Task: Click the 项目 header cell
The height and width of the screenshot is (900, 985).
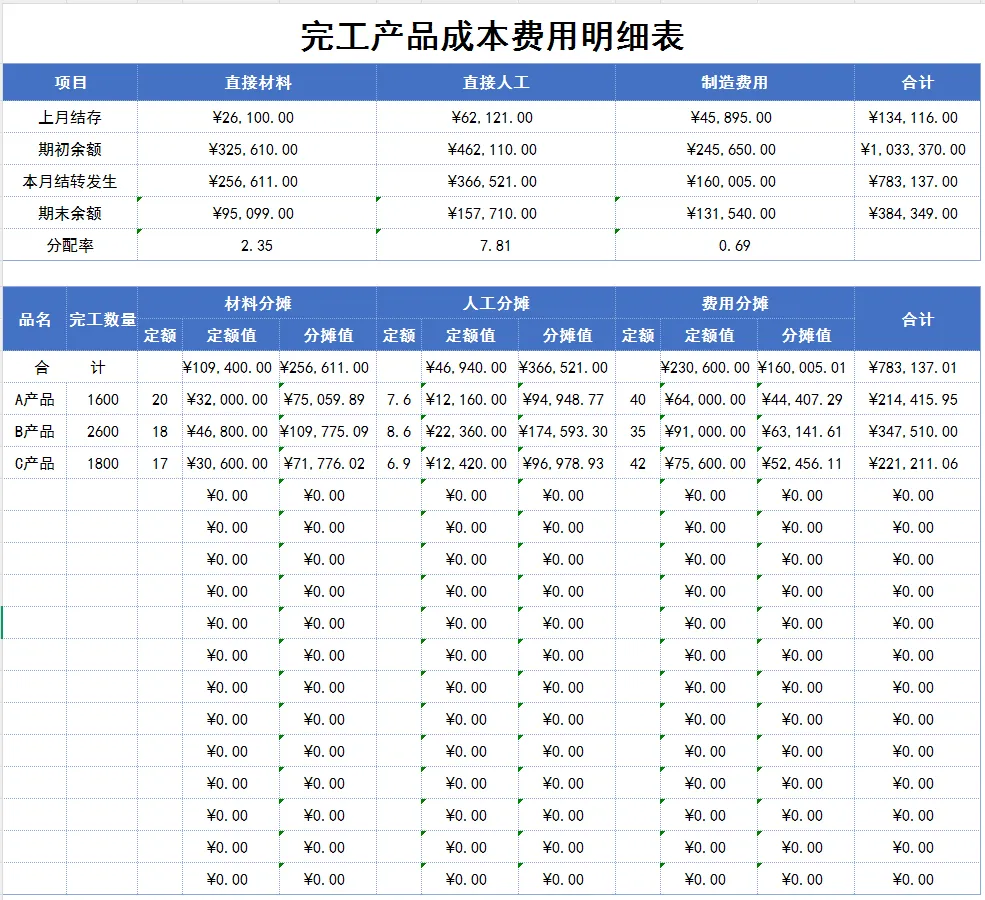Action: (70, 82)
